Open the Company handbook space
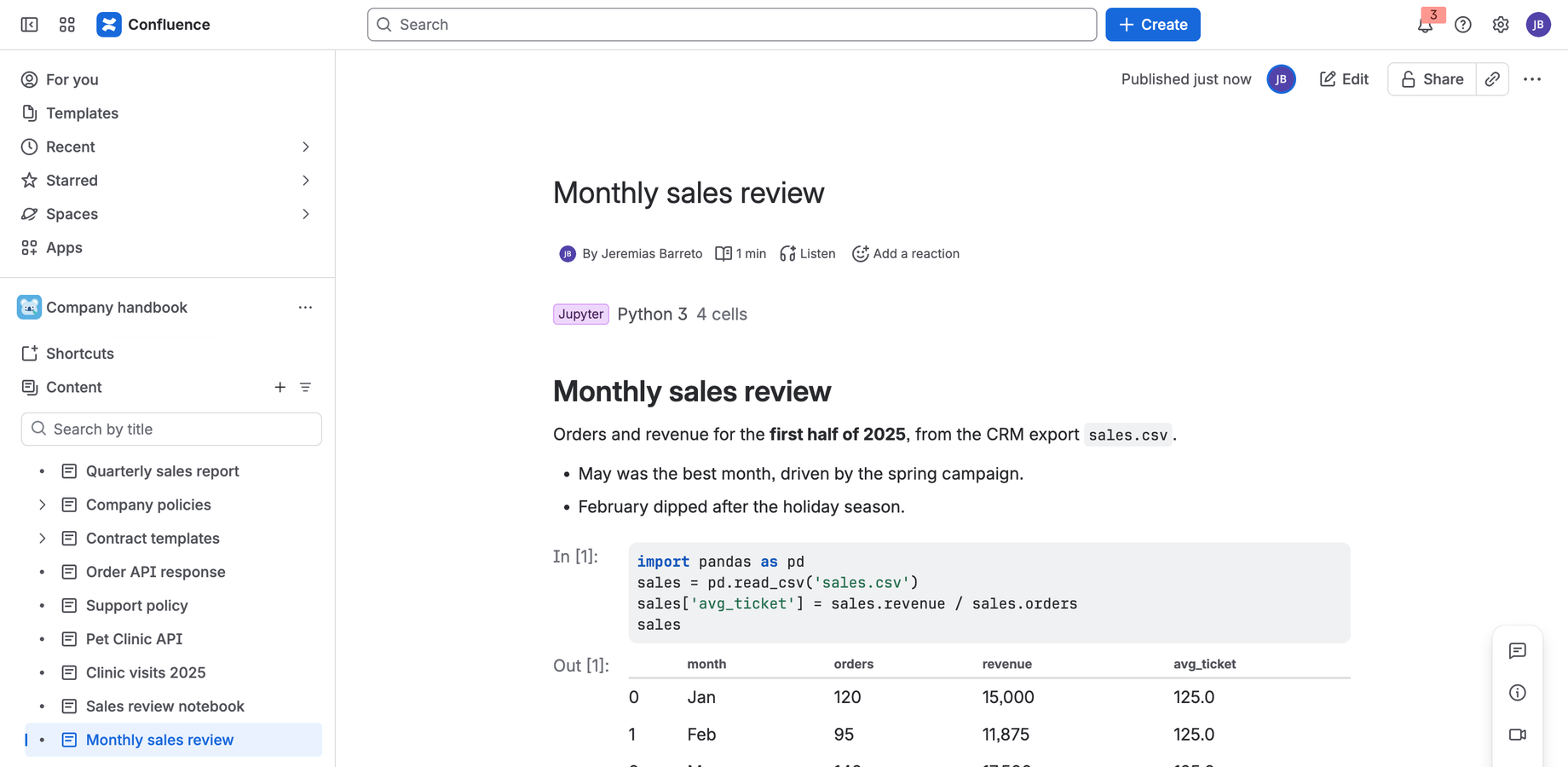This screenshot has width=1568, height=767. (x=117, y=308)
